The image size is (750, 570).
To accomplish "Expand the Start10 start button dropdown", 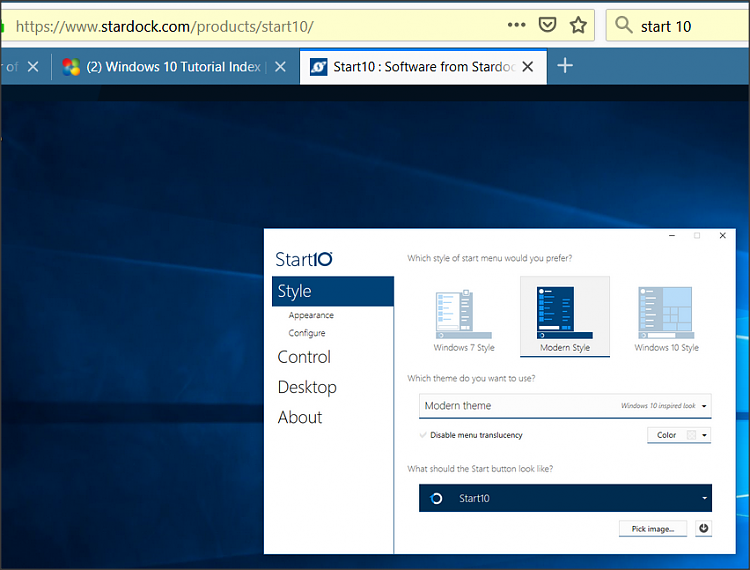I will (565, 498).
